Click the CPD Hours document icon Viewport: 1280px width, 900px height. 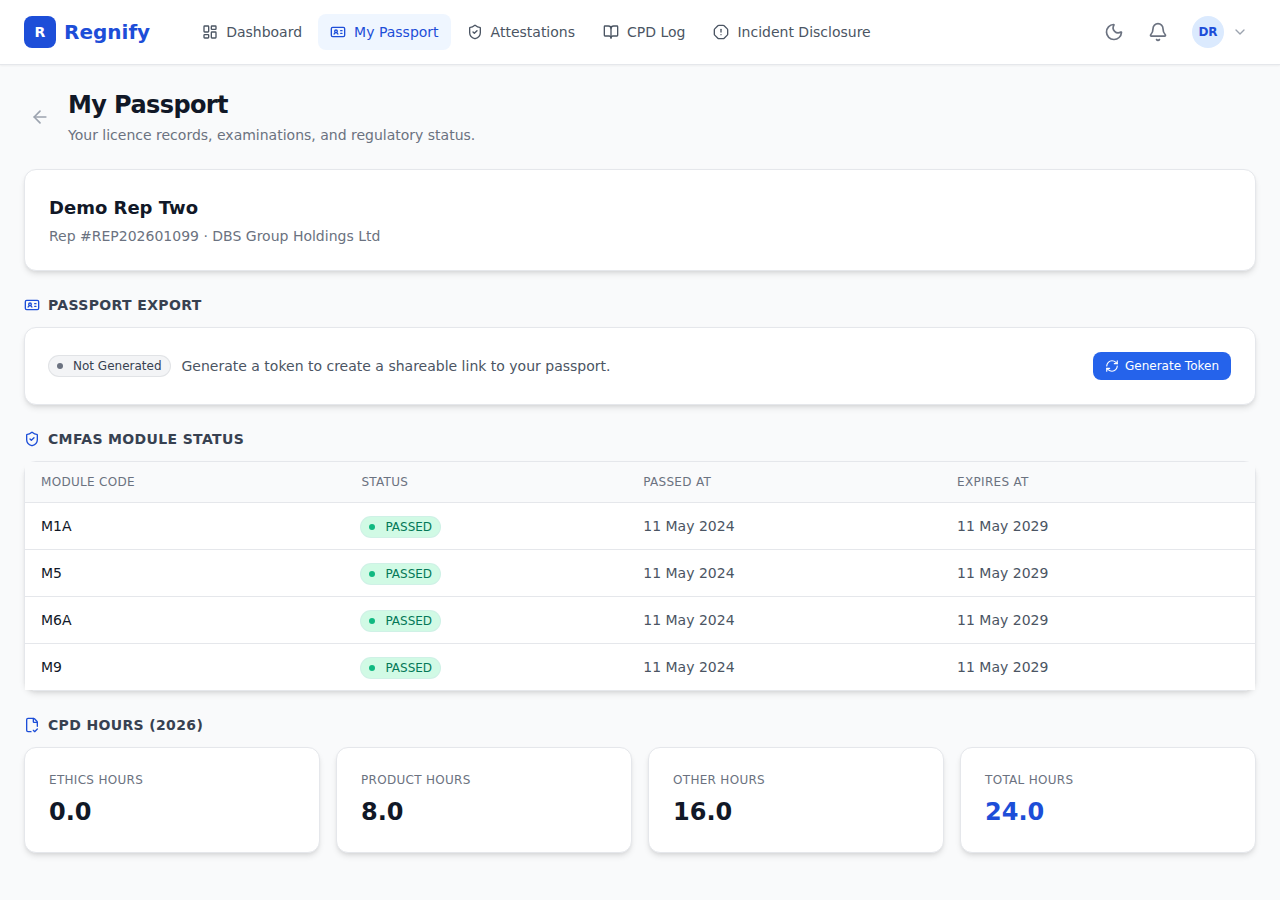(x=32, y=725)
